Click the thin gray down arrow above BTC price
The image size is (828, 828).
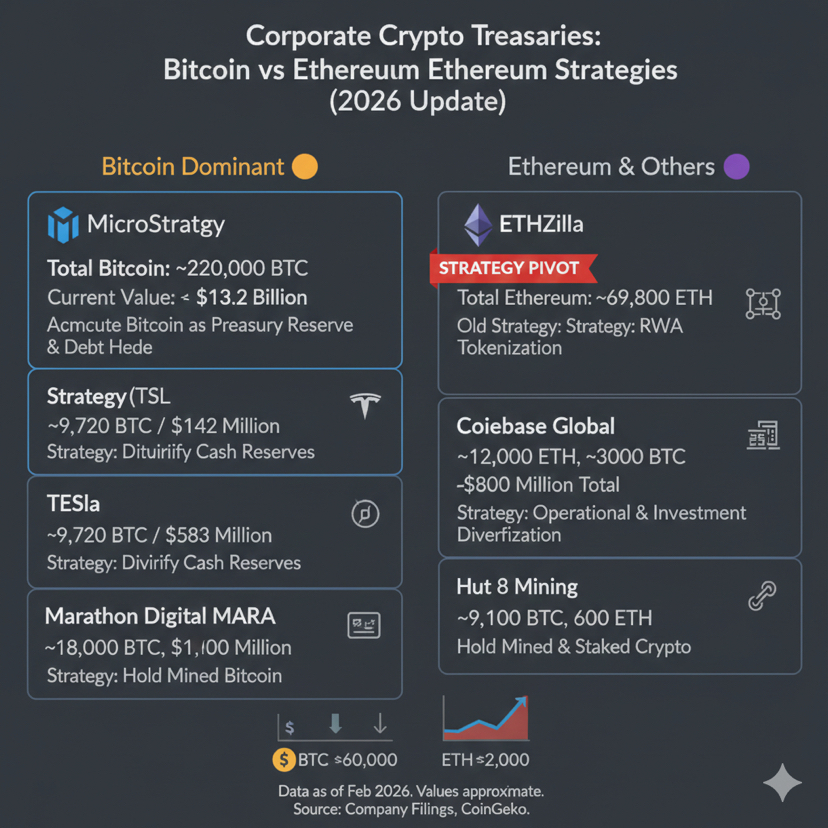pyautogui.click(x=380, y=723)
